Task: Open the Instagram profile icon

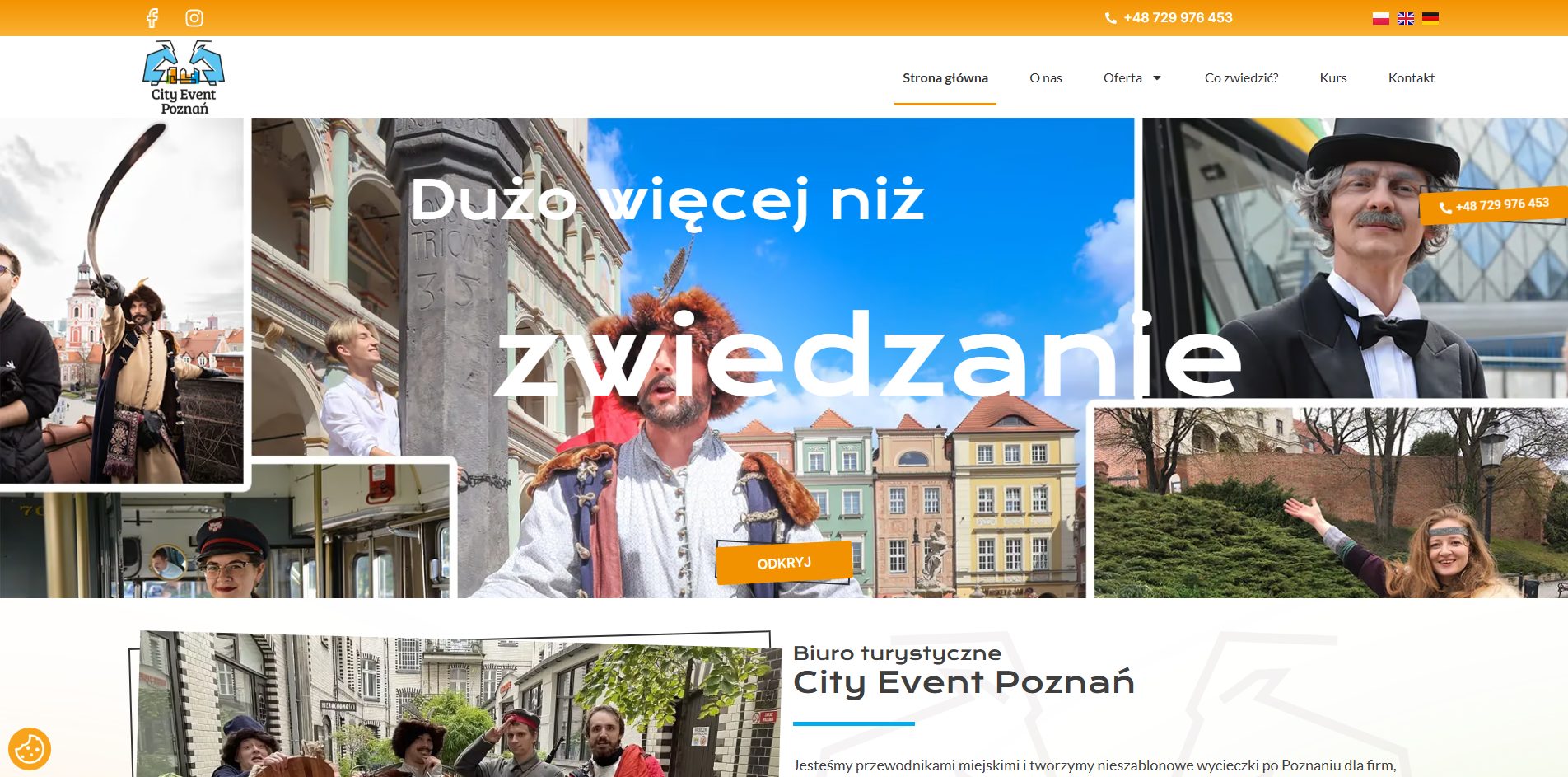Action: (x=194, y=18)
